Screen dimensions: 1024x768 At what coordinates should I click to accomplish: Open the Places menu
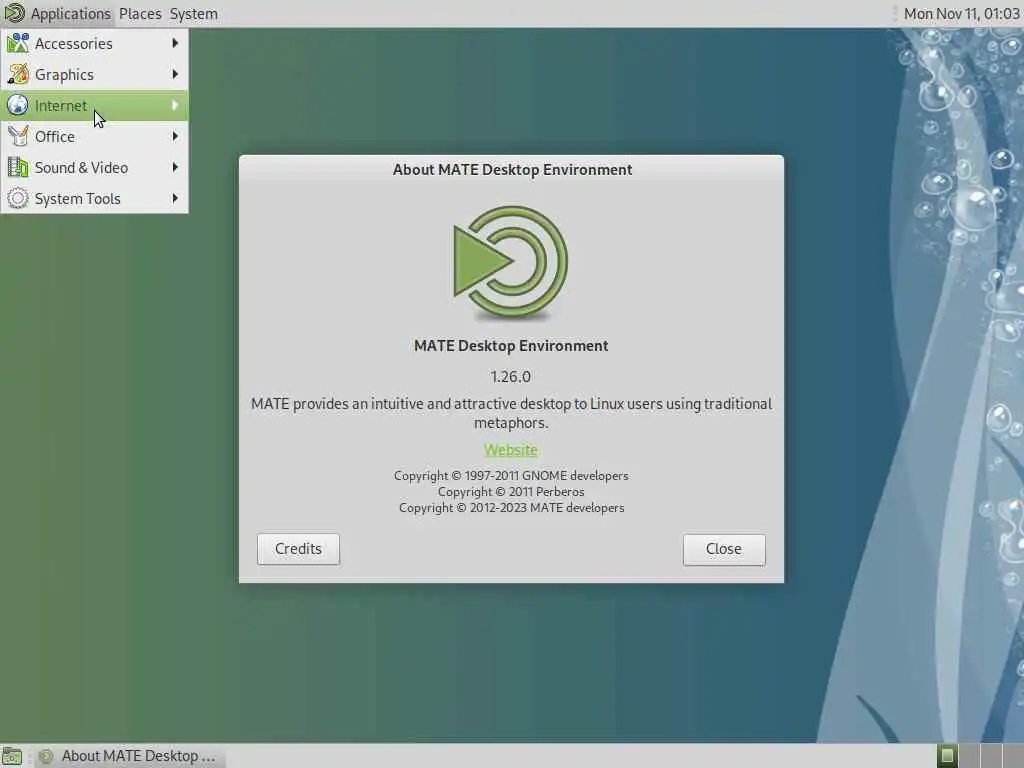click(x=140, y=14)
